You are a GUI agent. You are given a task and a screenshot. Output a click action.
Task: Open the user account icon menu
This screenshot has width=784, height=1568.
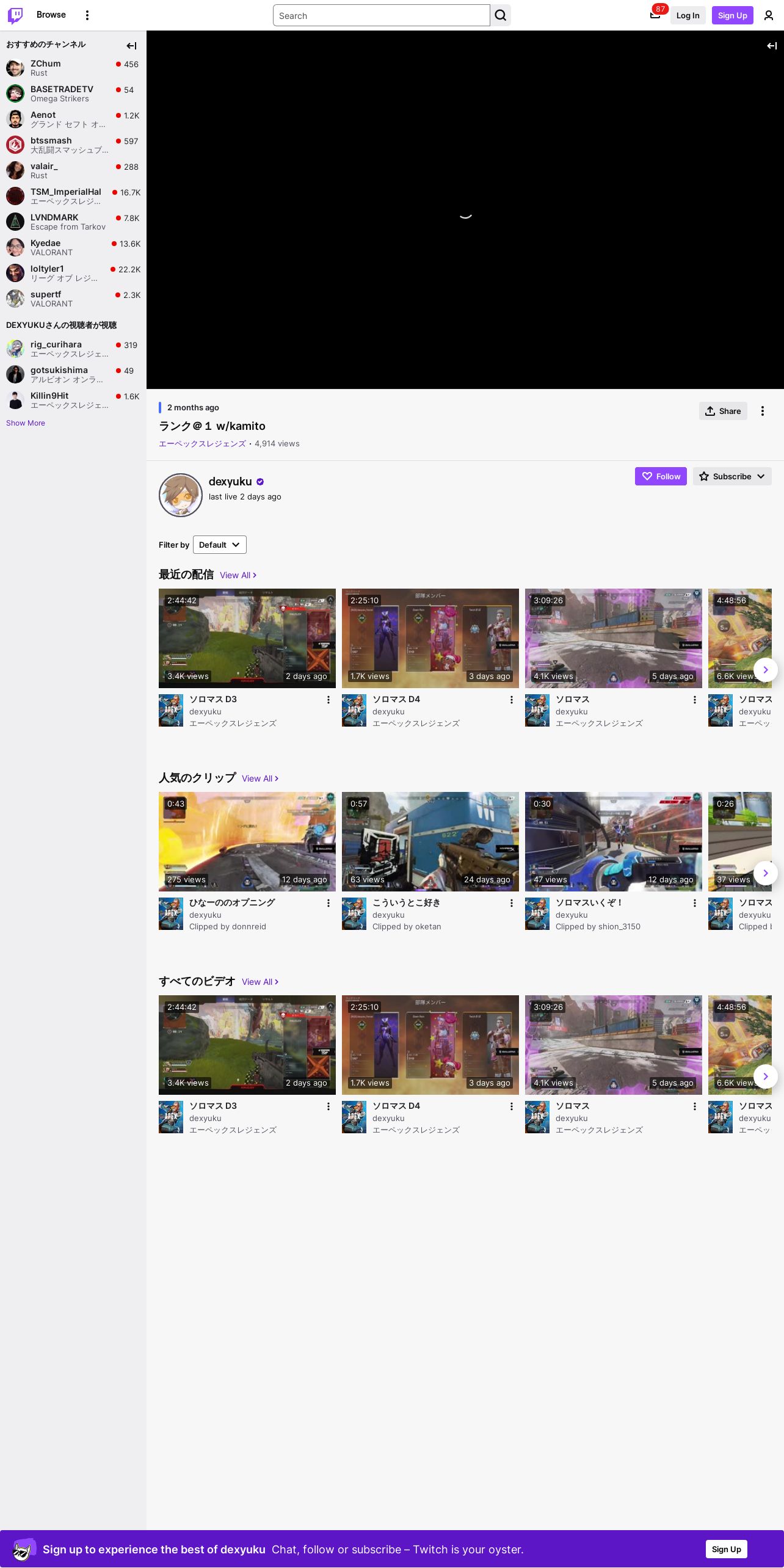769,15
